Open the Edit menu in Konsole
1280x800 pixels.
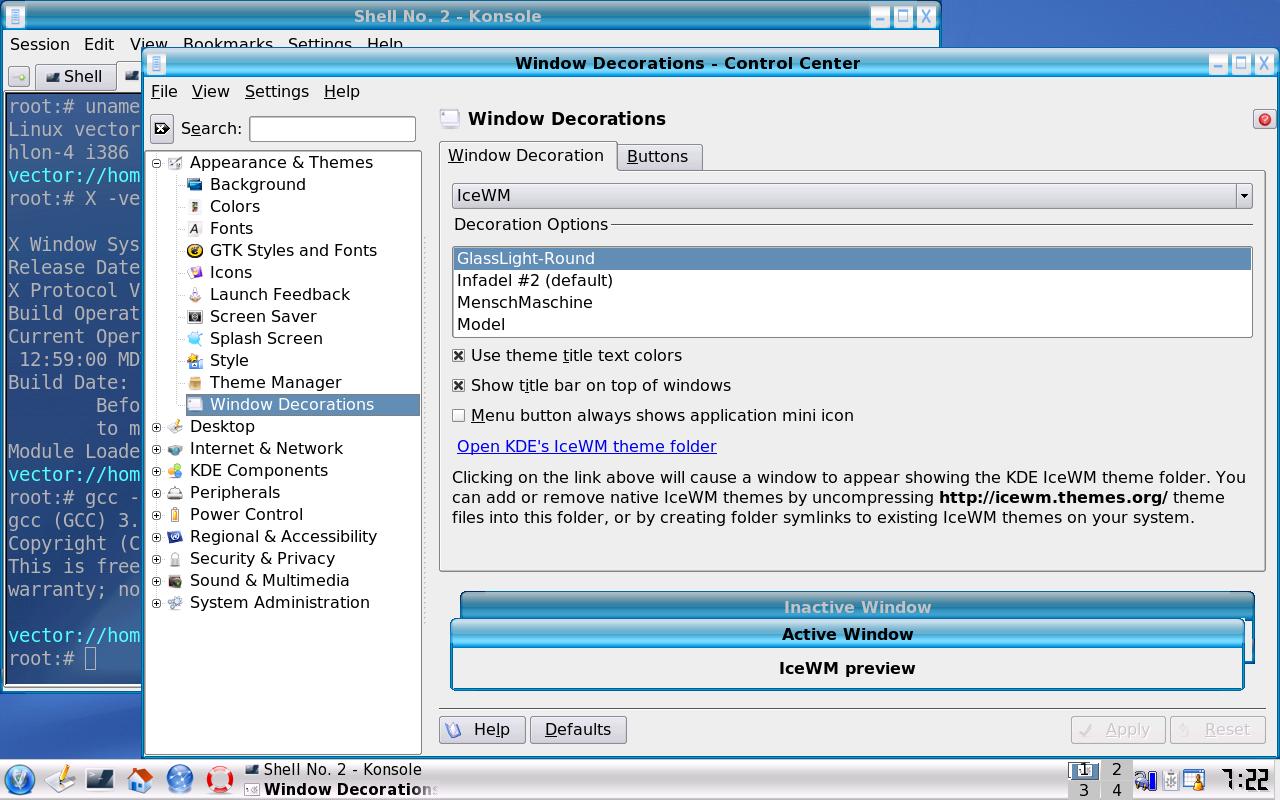(x=99, y=44)
